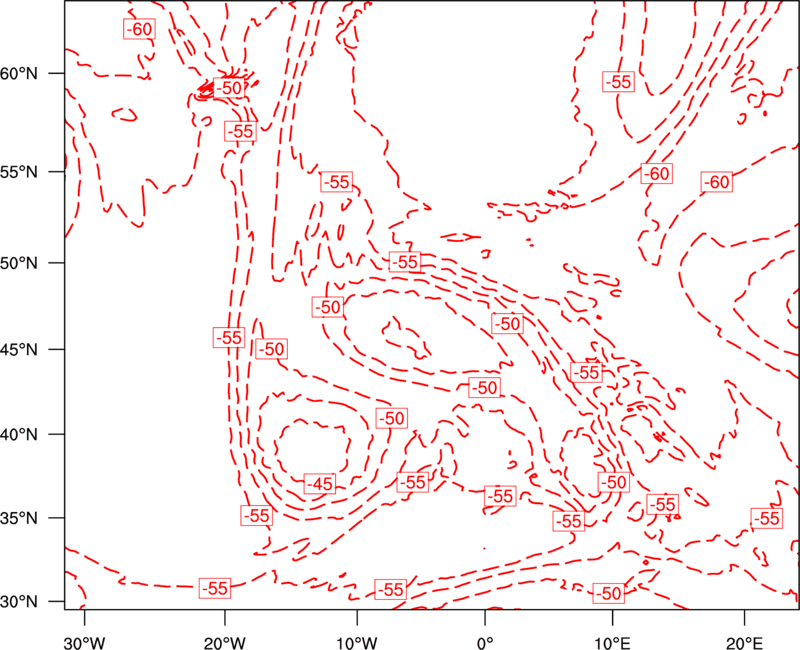This screenshot has height=650, width=800.
Task: Pick the 20°E longitude axis label
Action: point(744,643)
